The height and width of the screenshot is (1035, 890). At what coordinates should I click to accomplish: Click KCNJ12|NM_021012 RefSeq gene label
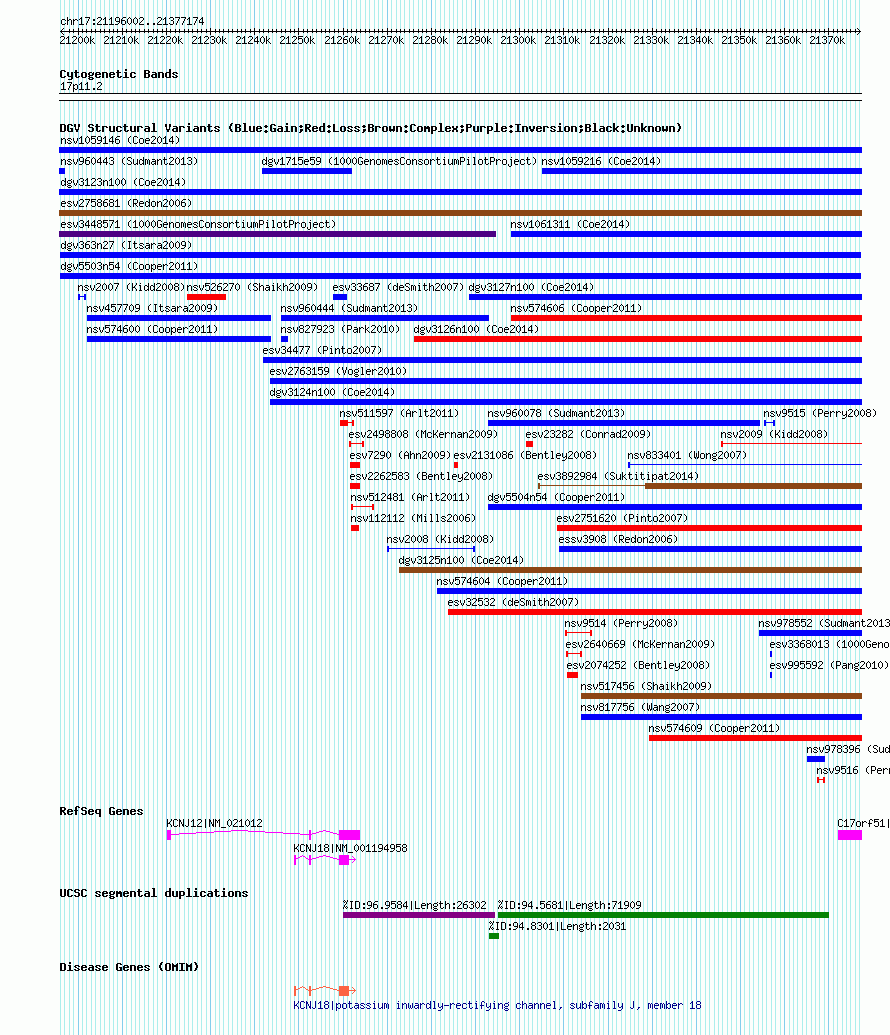[x=214, y=824]
